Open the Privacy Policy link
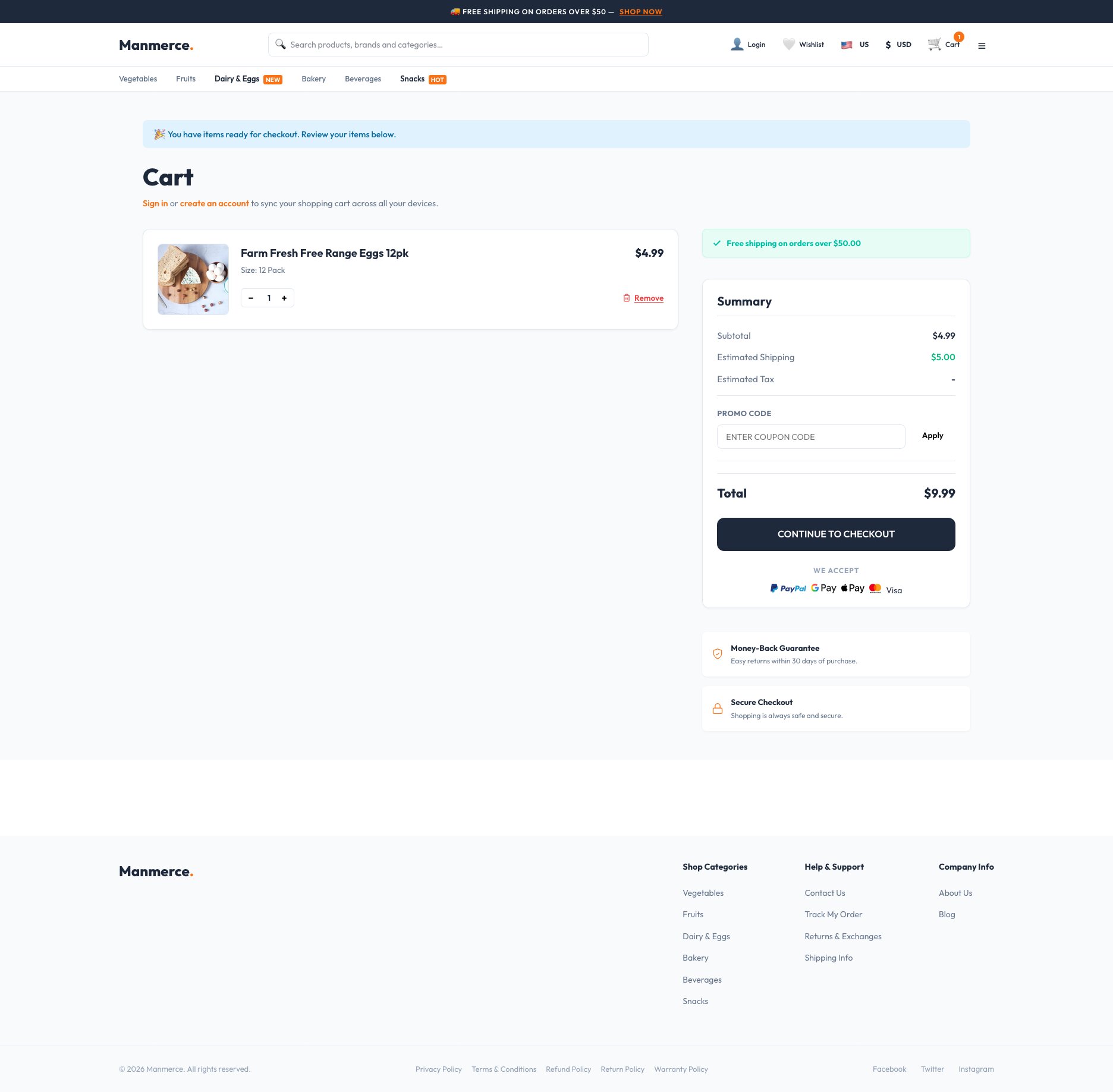 439,1069
